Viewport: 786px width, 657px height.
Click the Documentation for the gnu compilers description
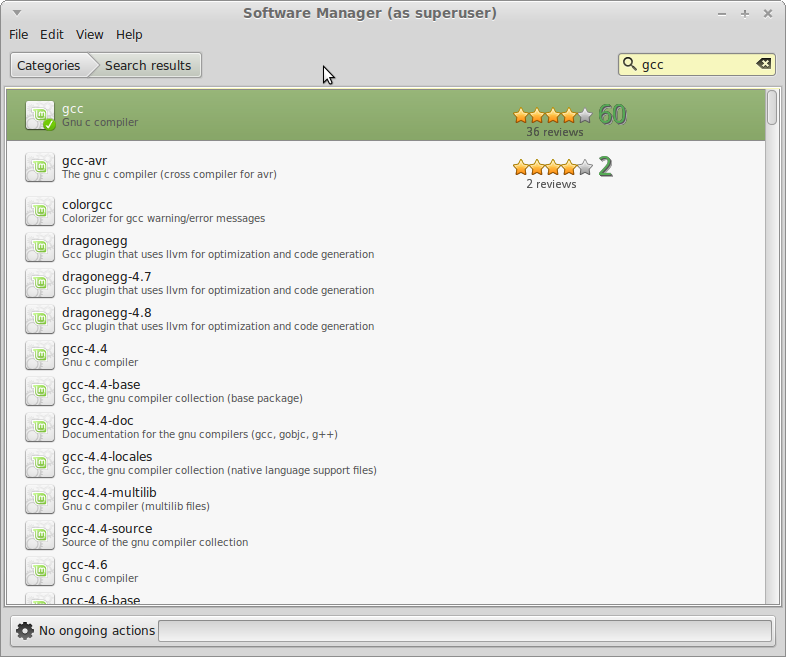click(x=200, y=434)
